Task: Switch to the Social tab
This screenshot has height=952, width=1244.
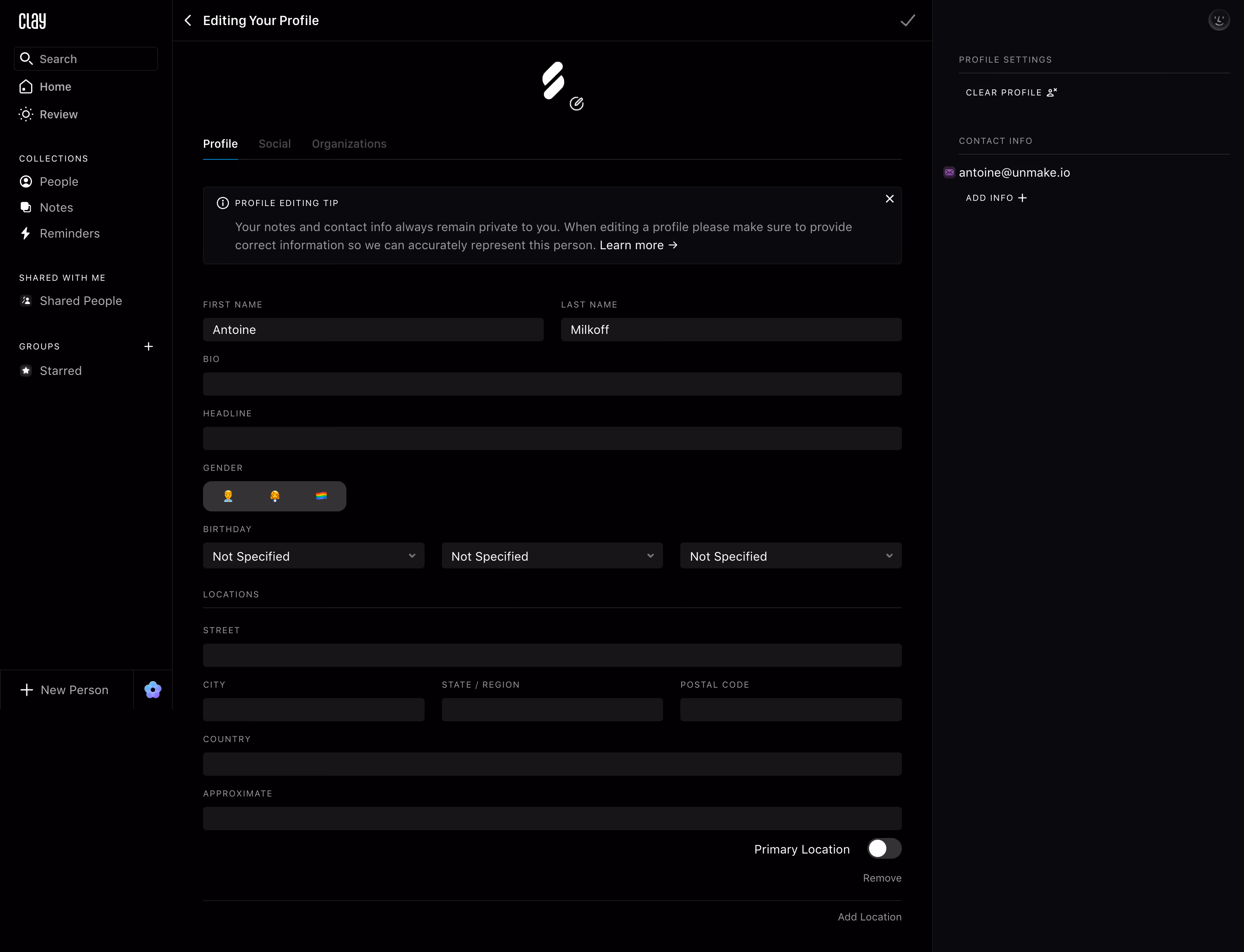Action: pos(275,144)
